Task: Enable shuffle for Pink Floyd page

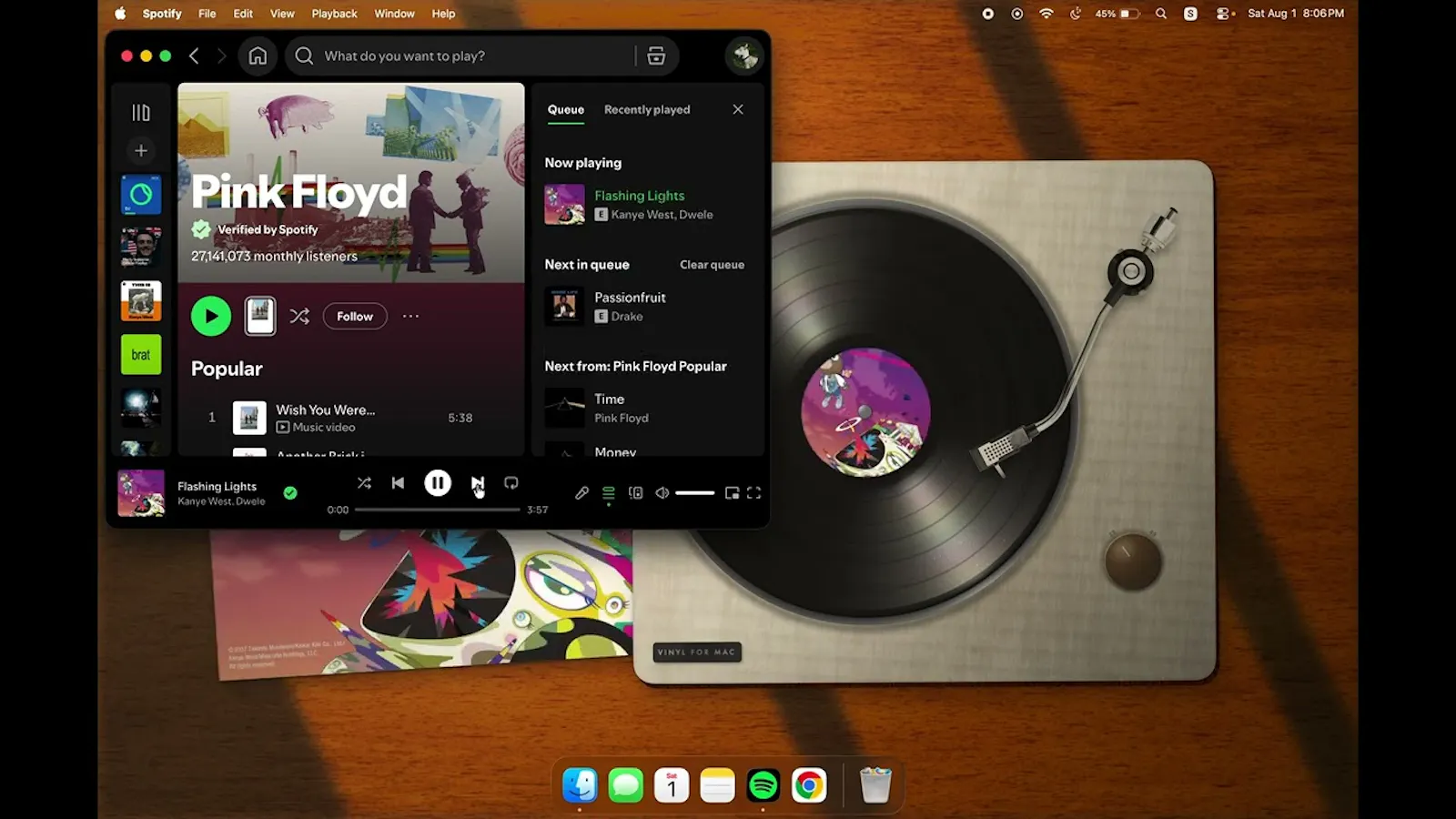Action: [299, 316]
